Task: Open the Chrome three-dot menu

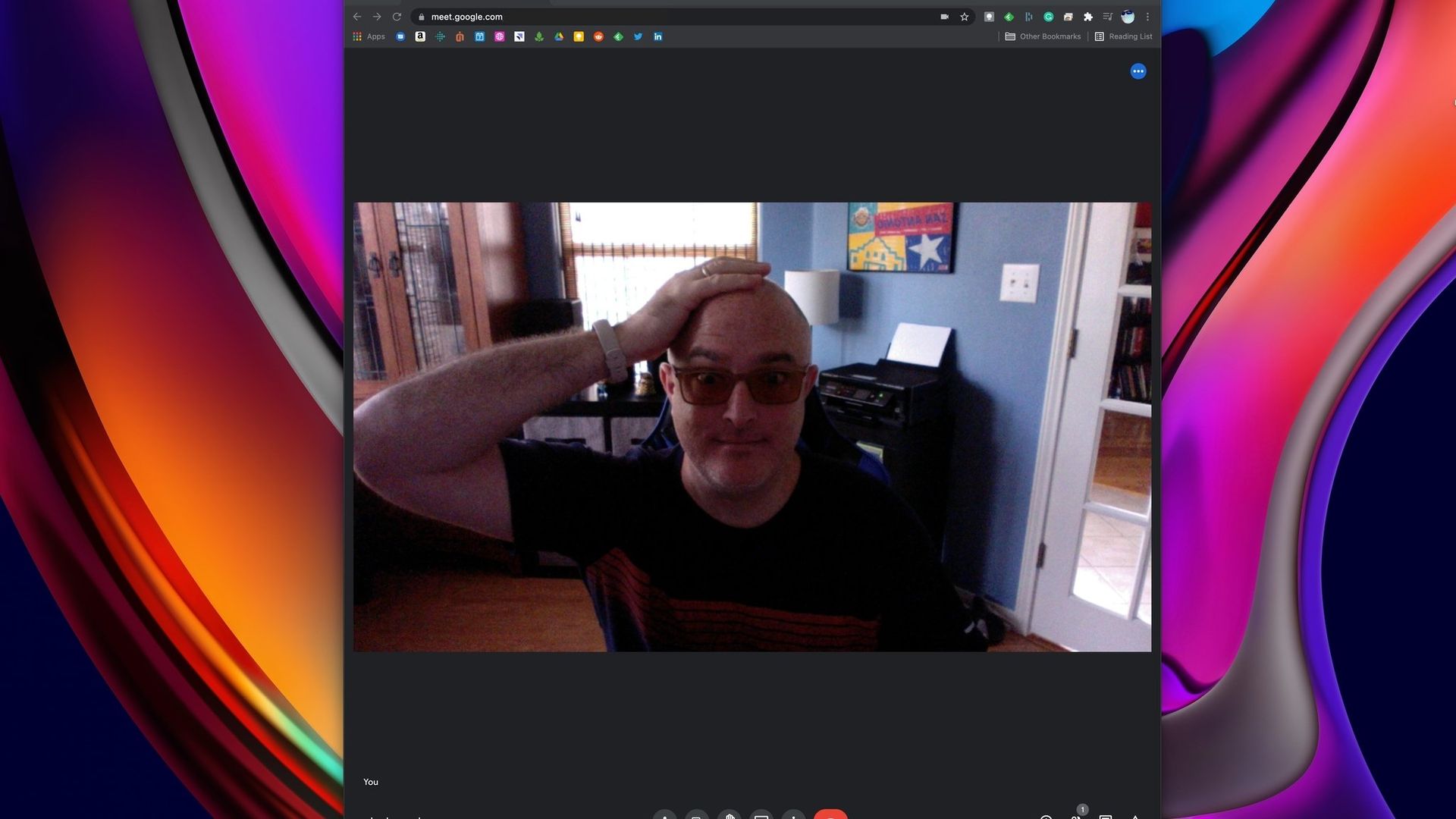Action: (1147, 17)
